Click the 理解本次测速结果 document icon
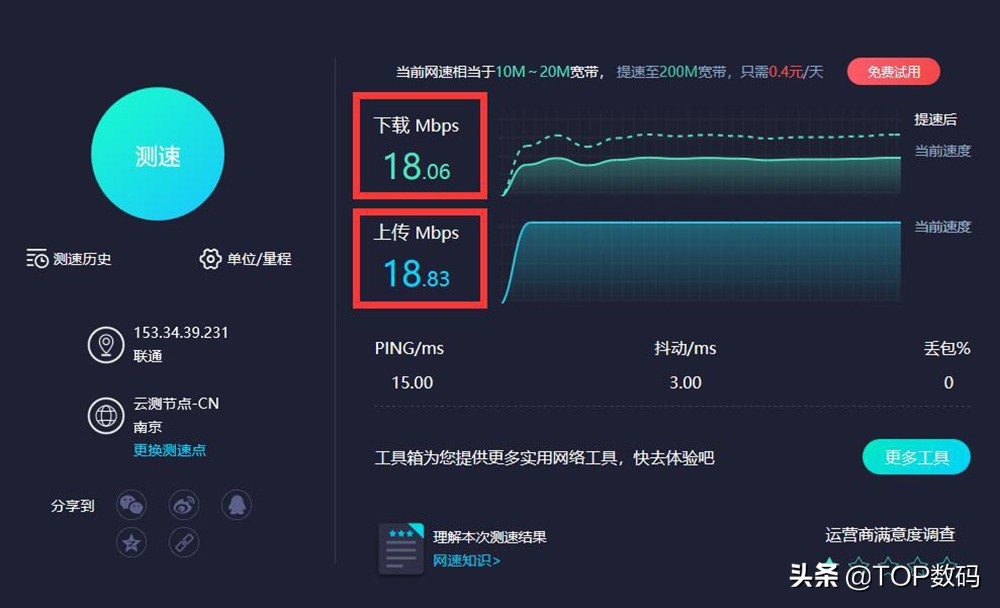The width and height of the screenshot is (1000, 608). [x=401, y=550]
